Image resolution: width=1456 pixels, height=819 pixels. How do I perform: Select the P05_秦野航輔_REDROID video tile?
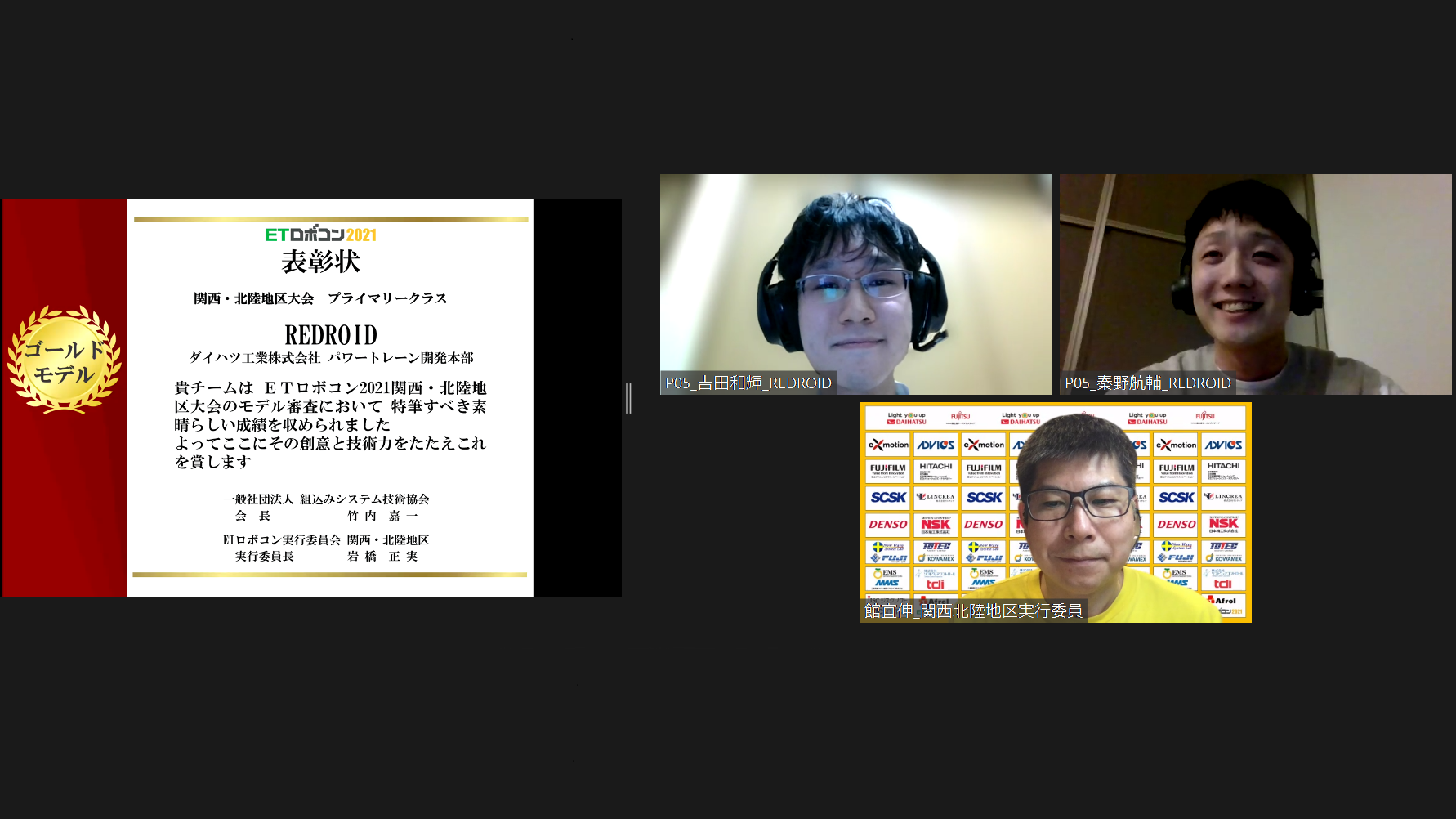click(x=1255, y=278)
